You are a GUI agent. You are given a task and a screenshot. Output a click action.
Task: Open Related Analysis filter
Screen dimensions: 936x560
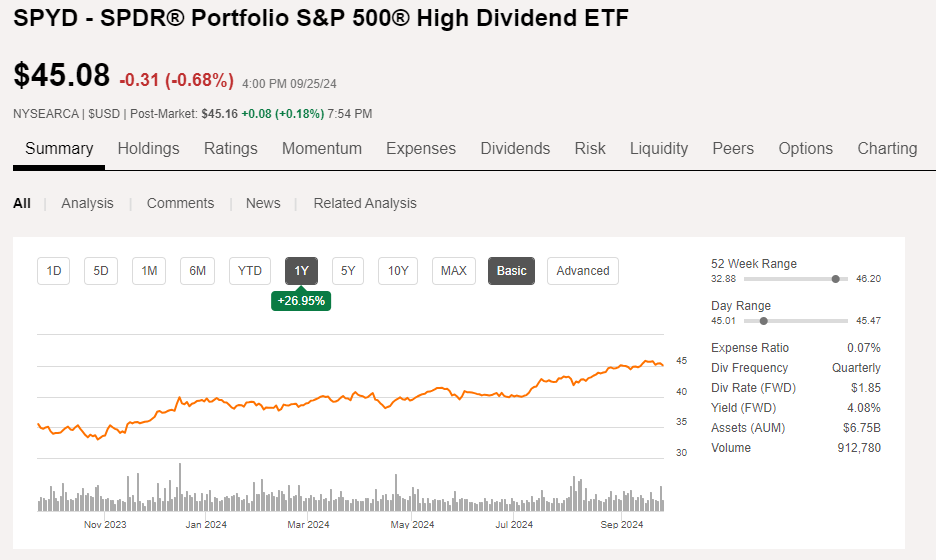pyautogui.click(x=365, y=204)
